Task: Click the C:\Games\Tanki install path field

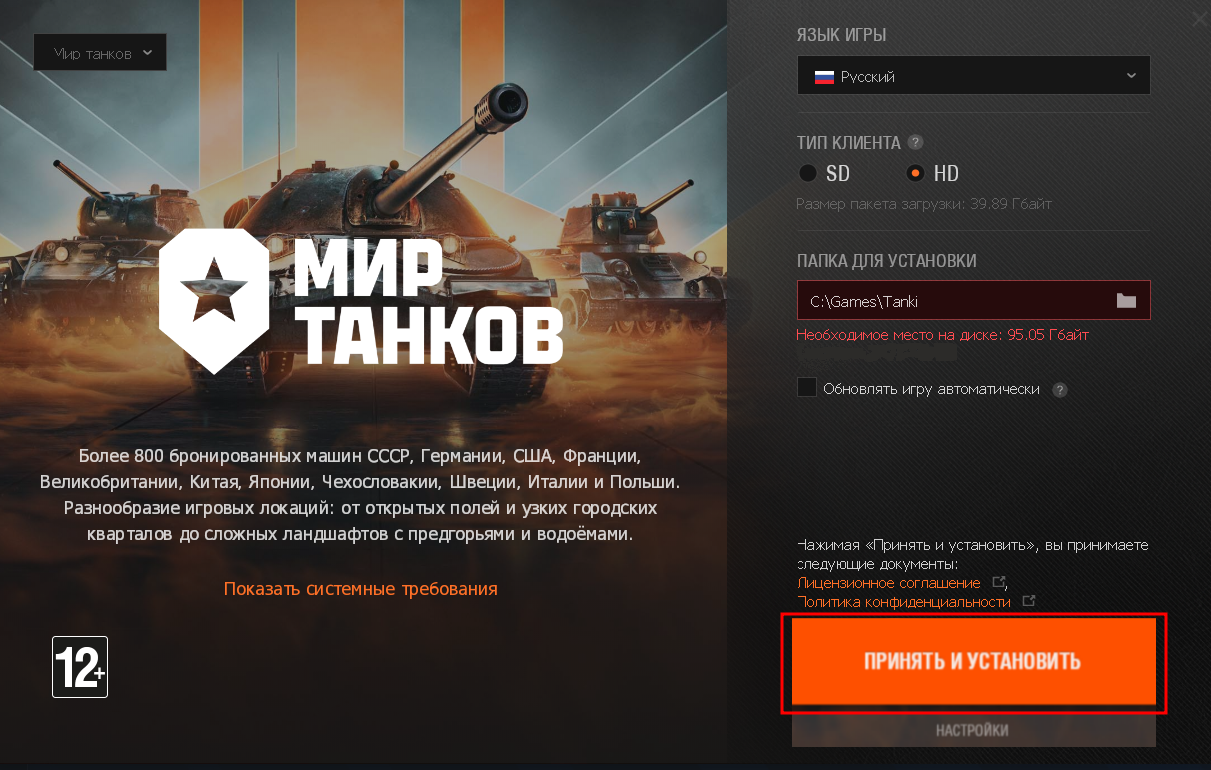Action: pyautogui.click(x=974, y=301)
